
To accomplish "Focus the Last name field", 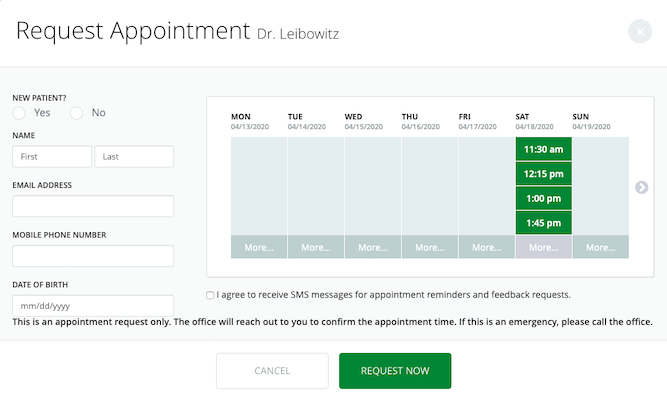I will [x=134, y=156].
